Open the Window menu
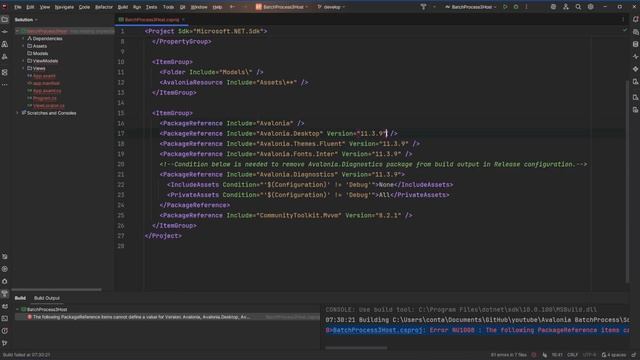The image size is (640, 360). pos(199,7)
